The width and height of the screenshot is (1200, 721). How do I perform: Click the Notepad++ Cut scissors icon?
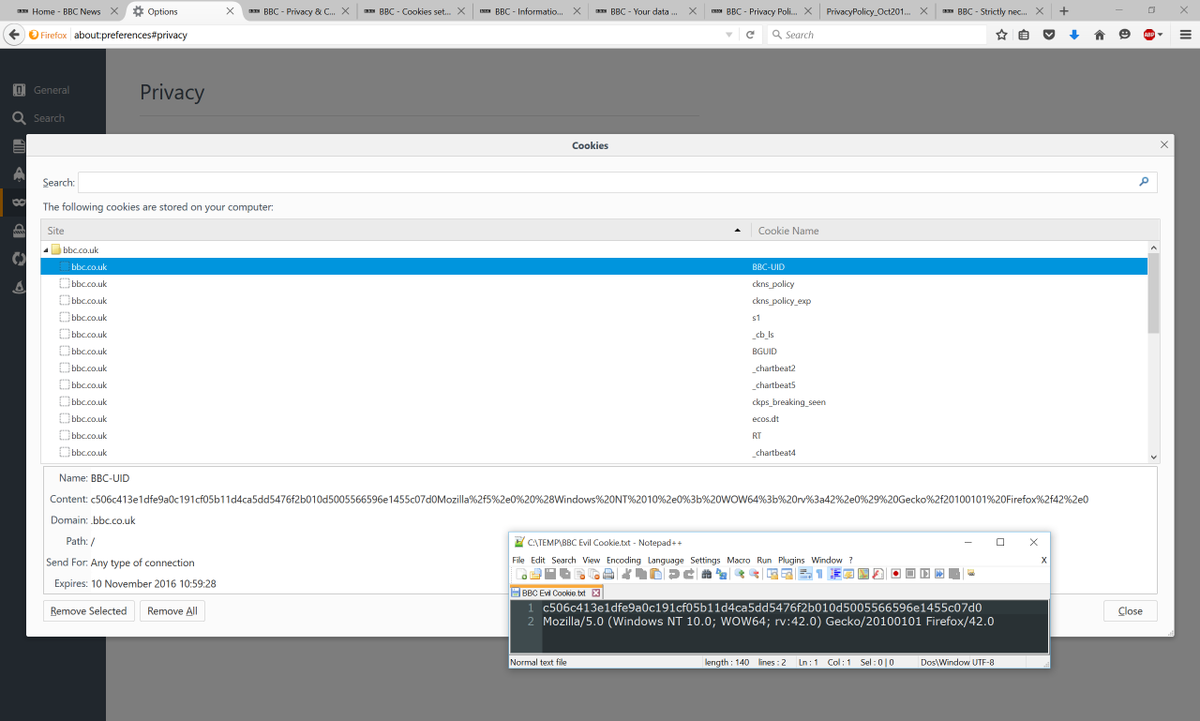pyautogui.click(x=626, y=574)
